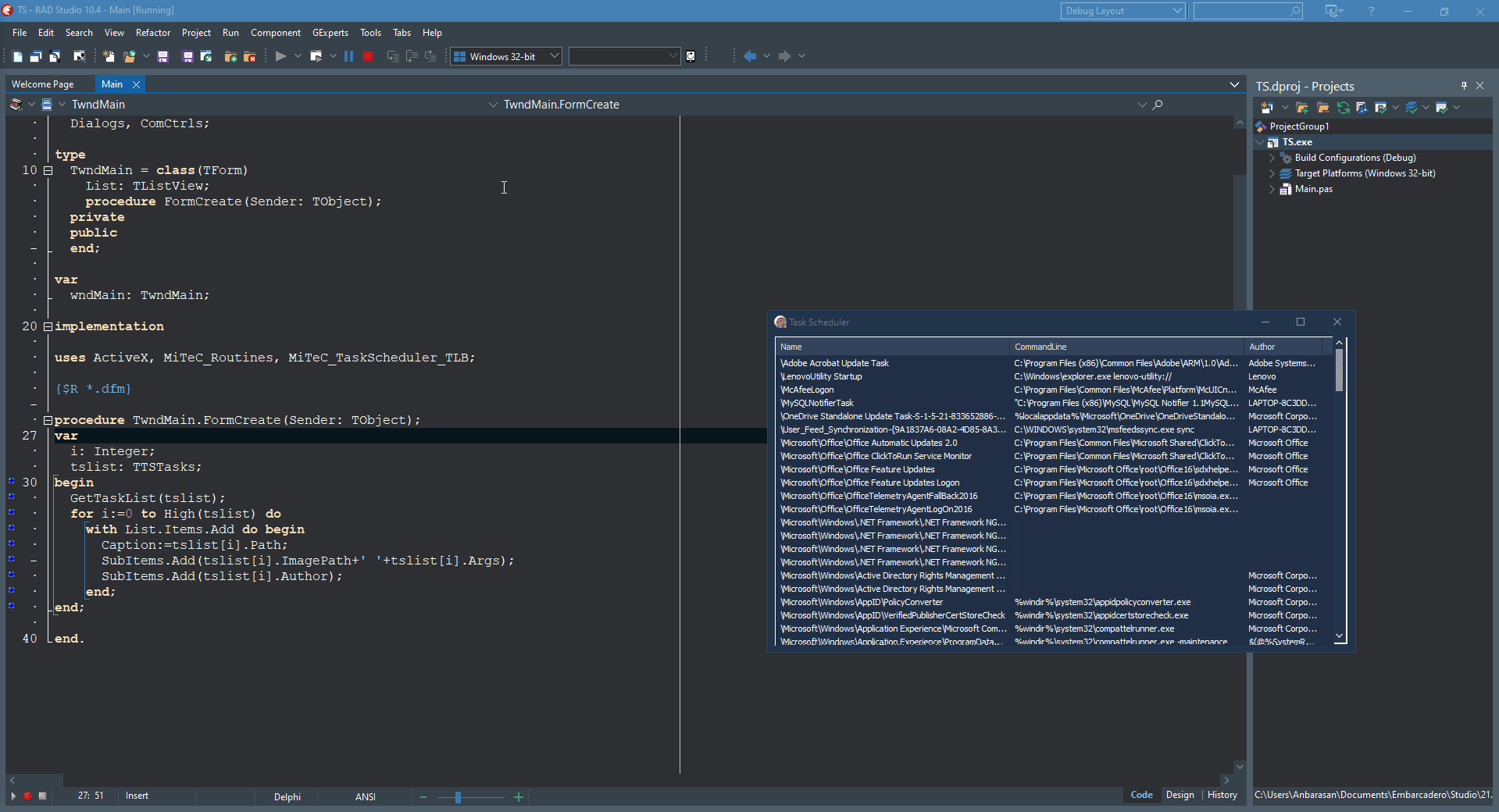This screenshot has width=1499, height=812.
Task: Collapse the FormCreate procedure fold marker
Action: pos(48,420)
